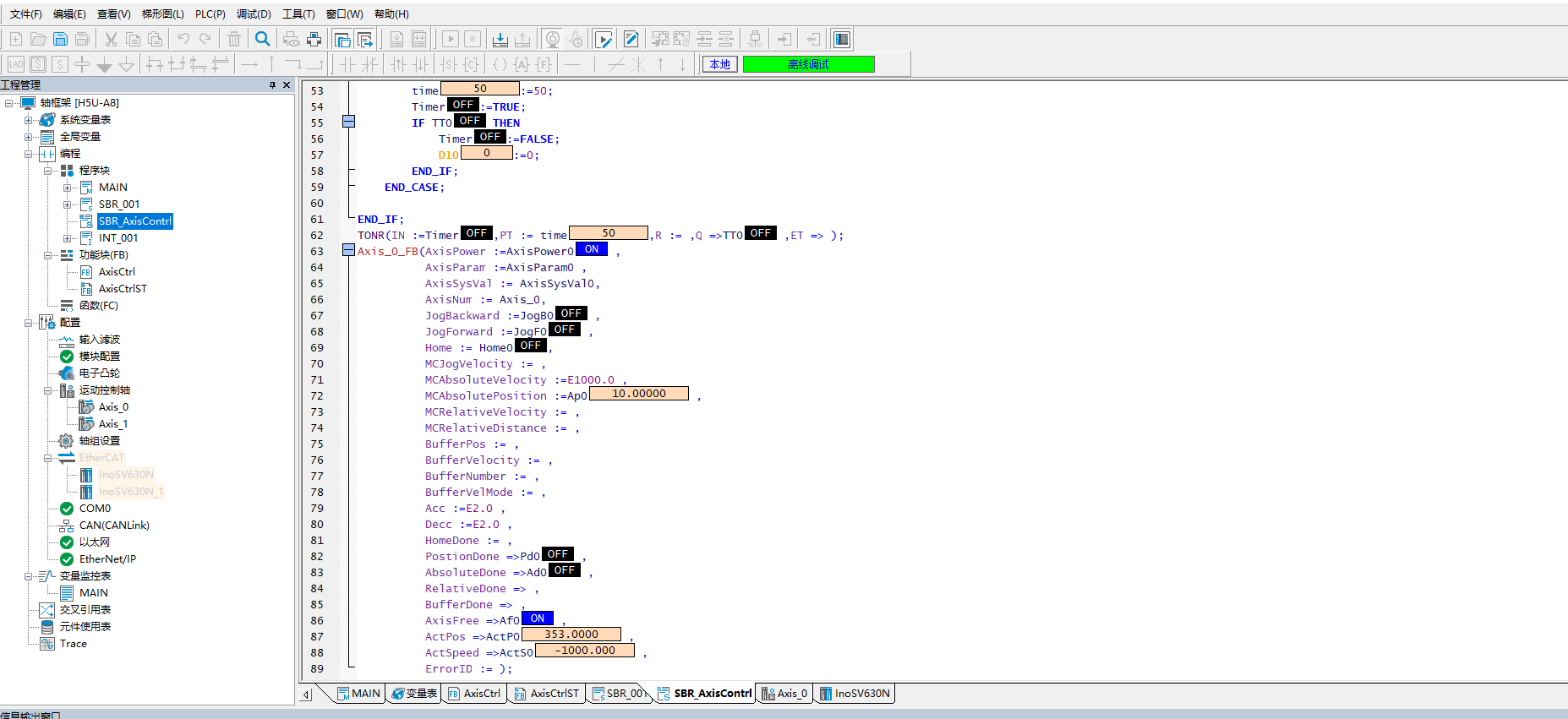The height and width of the screenshot is (719, 1568).
Task: Pin the 工程管理 panel
Action: (272, 84)
